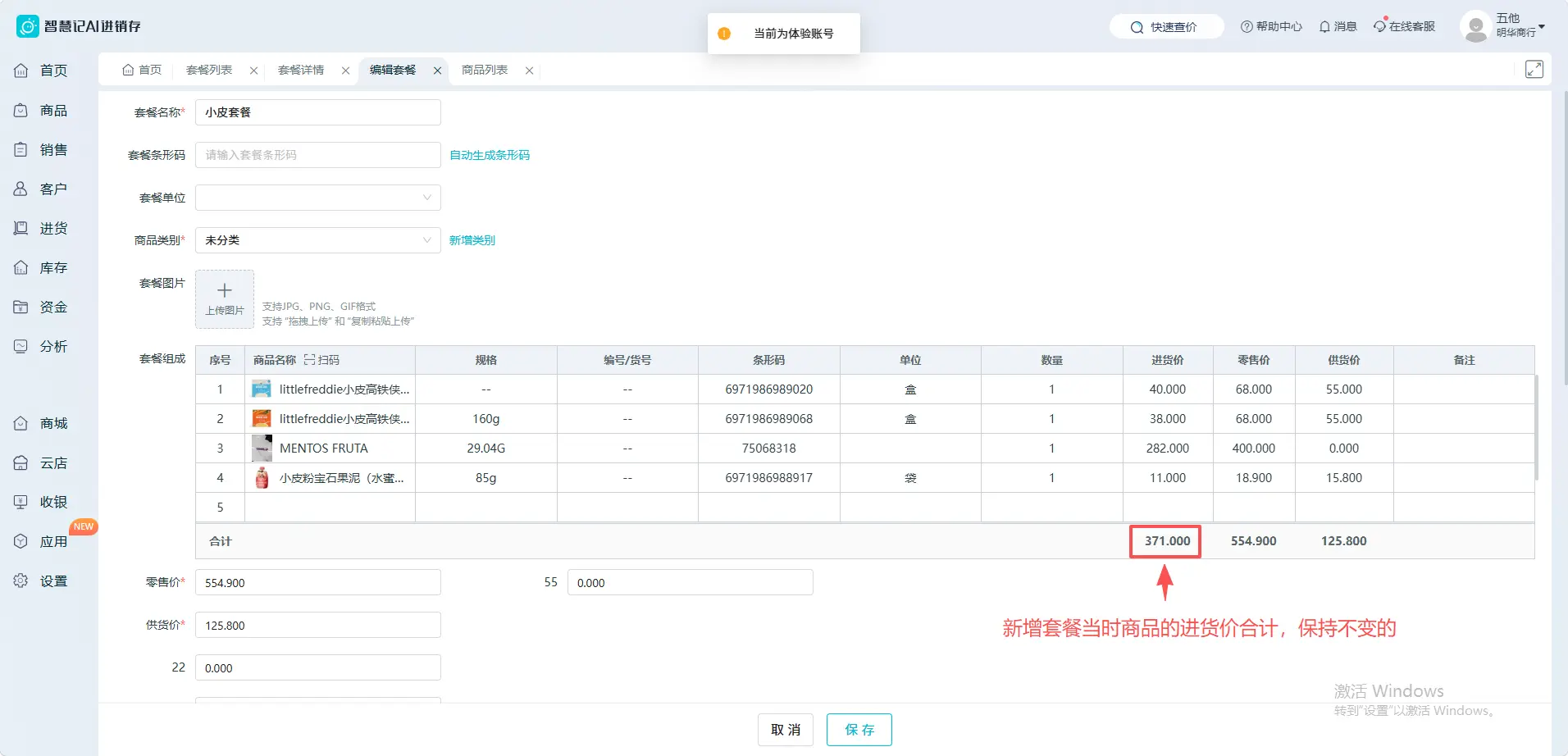The image size is (1568, 756).
Task: Switch to 套餐详情 tab
Action: (x=301, y=70)
